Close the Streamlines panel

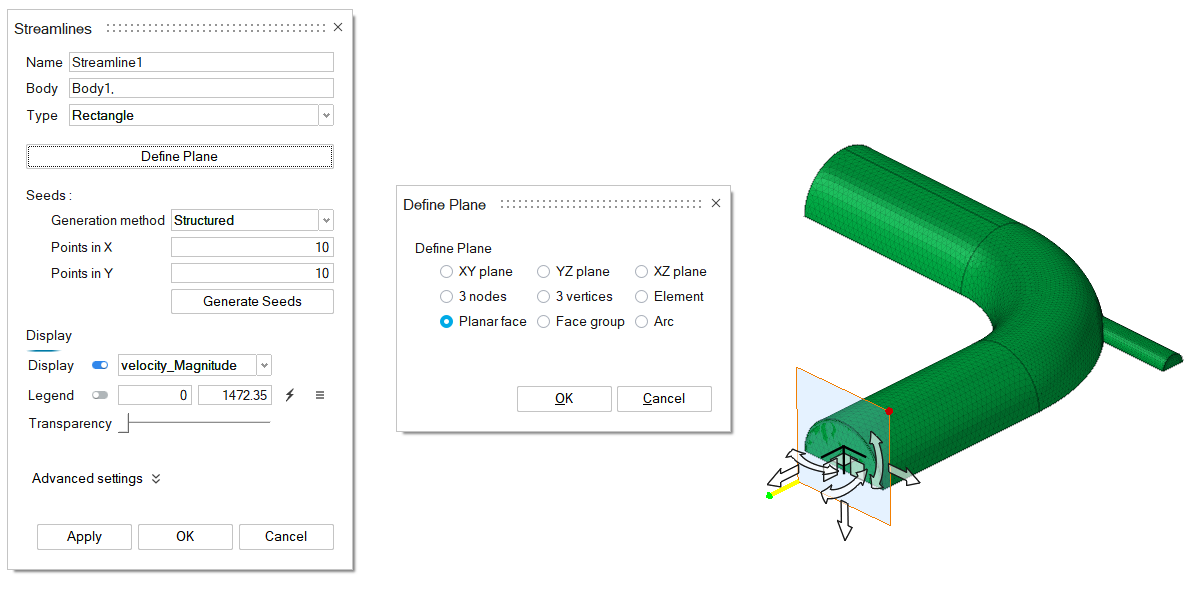(x=337, y=28)
